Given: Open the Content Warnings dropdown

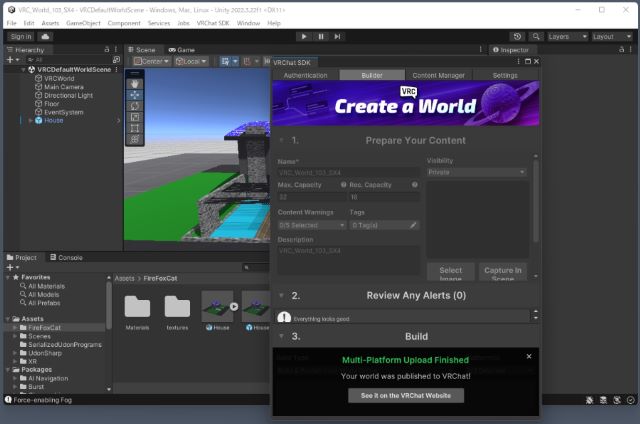Looking at the screenshot, I should [x=312, y=225].
